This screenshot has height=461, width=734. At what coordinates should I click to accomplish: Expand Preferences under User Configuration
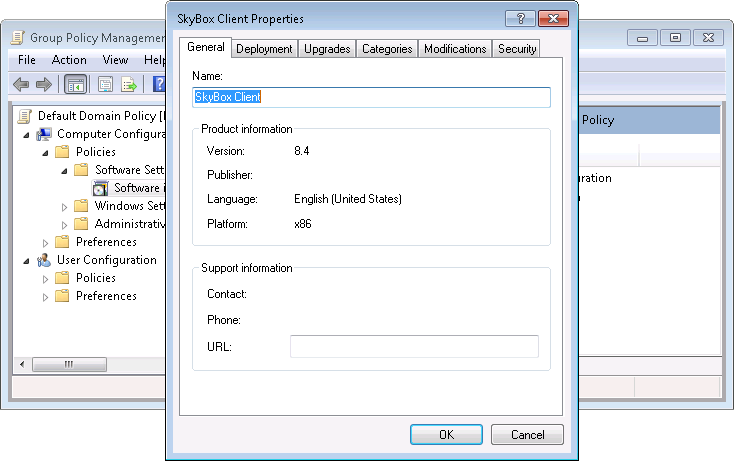[45, 297]
